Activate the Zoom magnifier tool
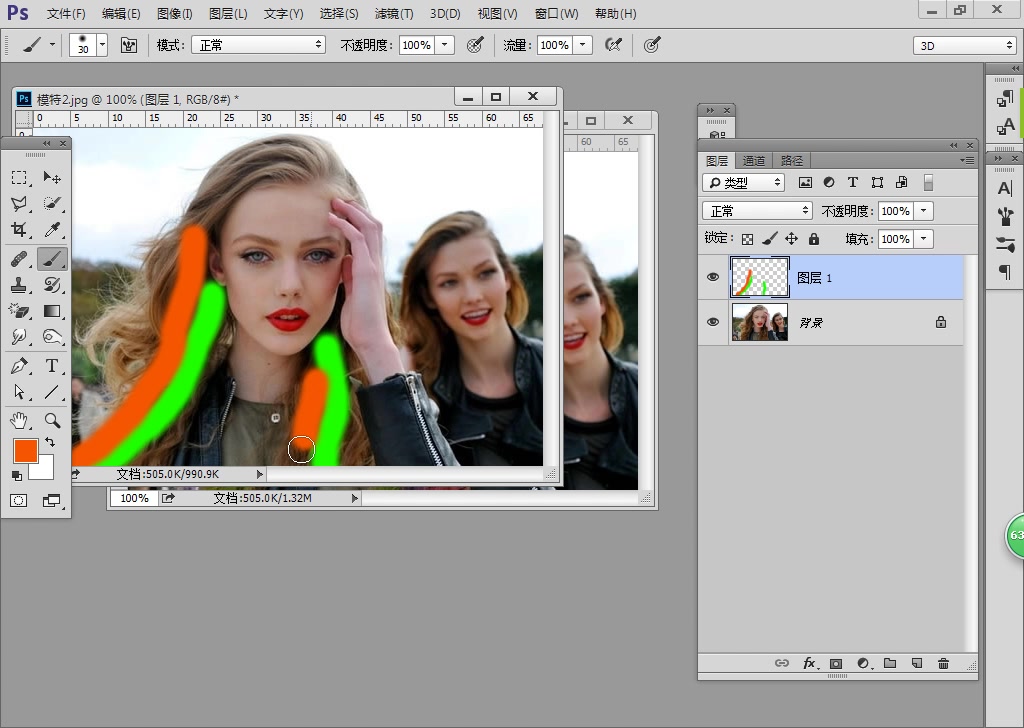The image size is (1024, 728). click(x=52, y=420)
